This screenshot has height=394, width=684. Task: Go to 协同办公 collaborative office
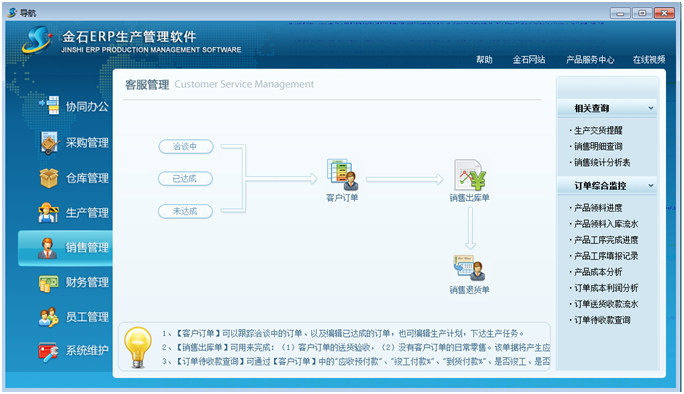coord(74,106)
